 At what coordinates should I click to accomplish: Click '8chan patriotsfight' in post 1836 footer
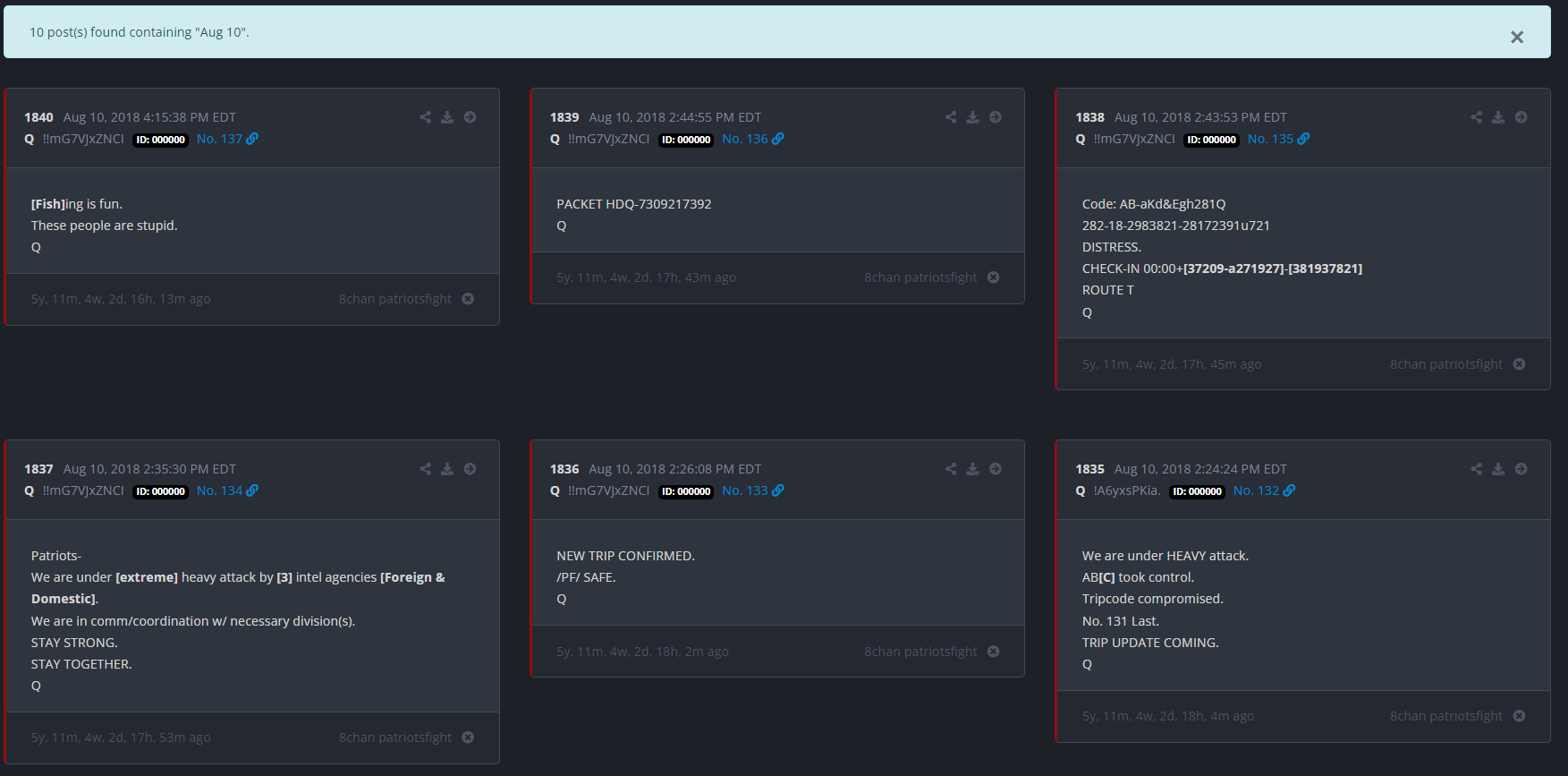pyautogui.click(x=920, y=652)
